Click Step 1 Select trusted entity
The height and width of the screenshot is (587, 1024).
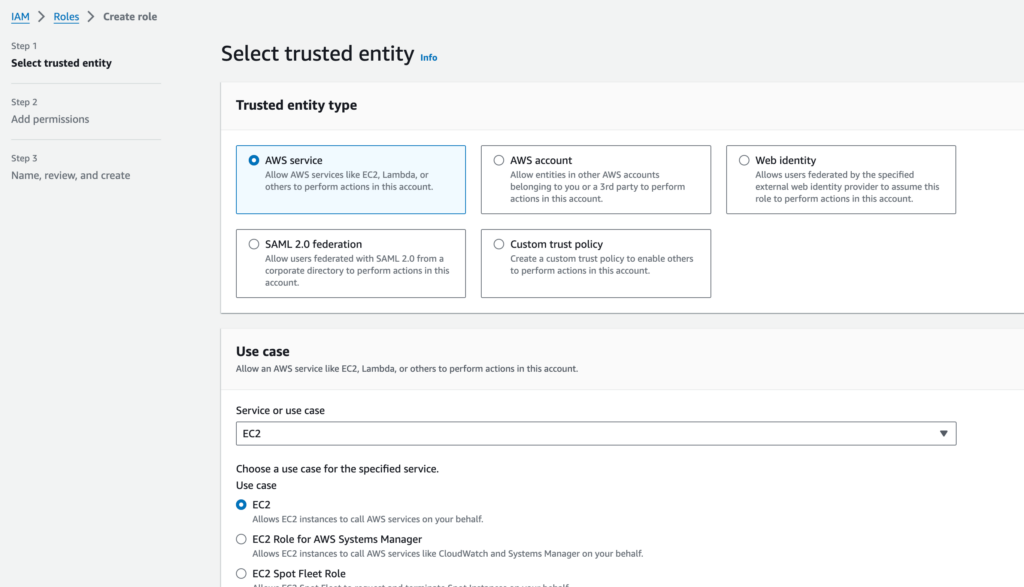(x=61, y=63)
